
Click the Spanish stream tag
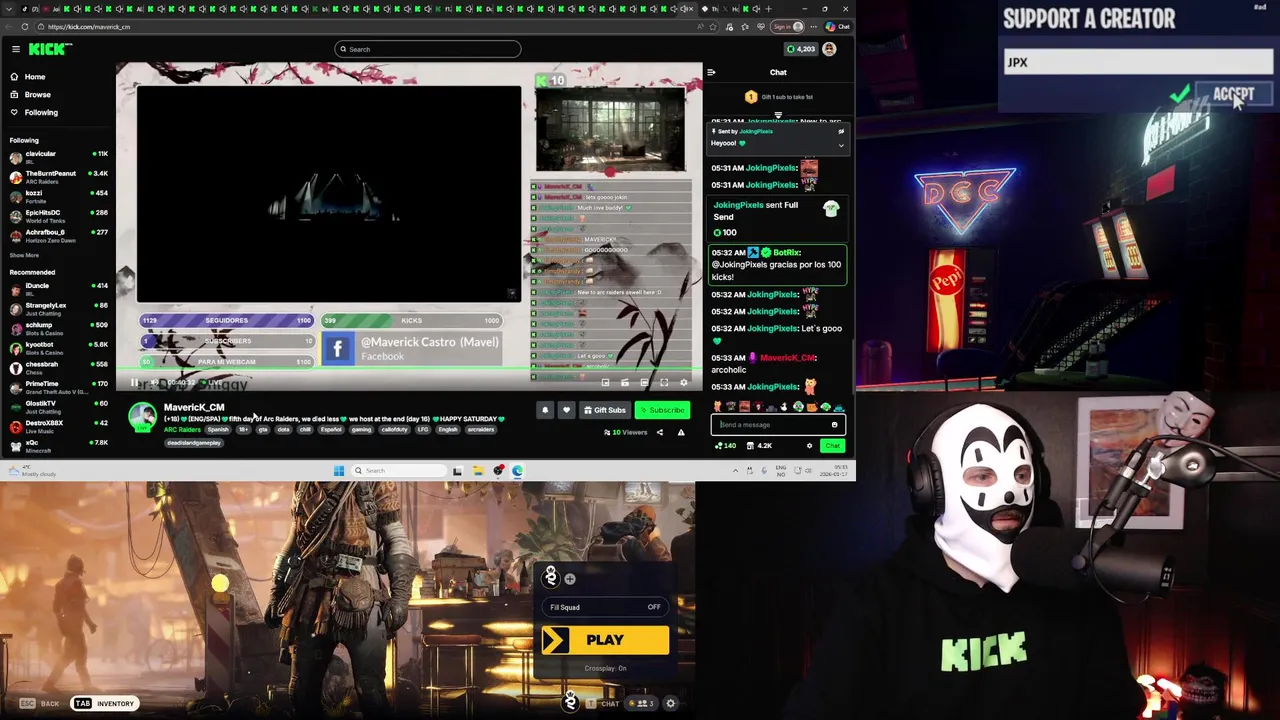[218, 430]
